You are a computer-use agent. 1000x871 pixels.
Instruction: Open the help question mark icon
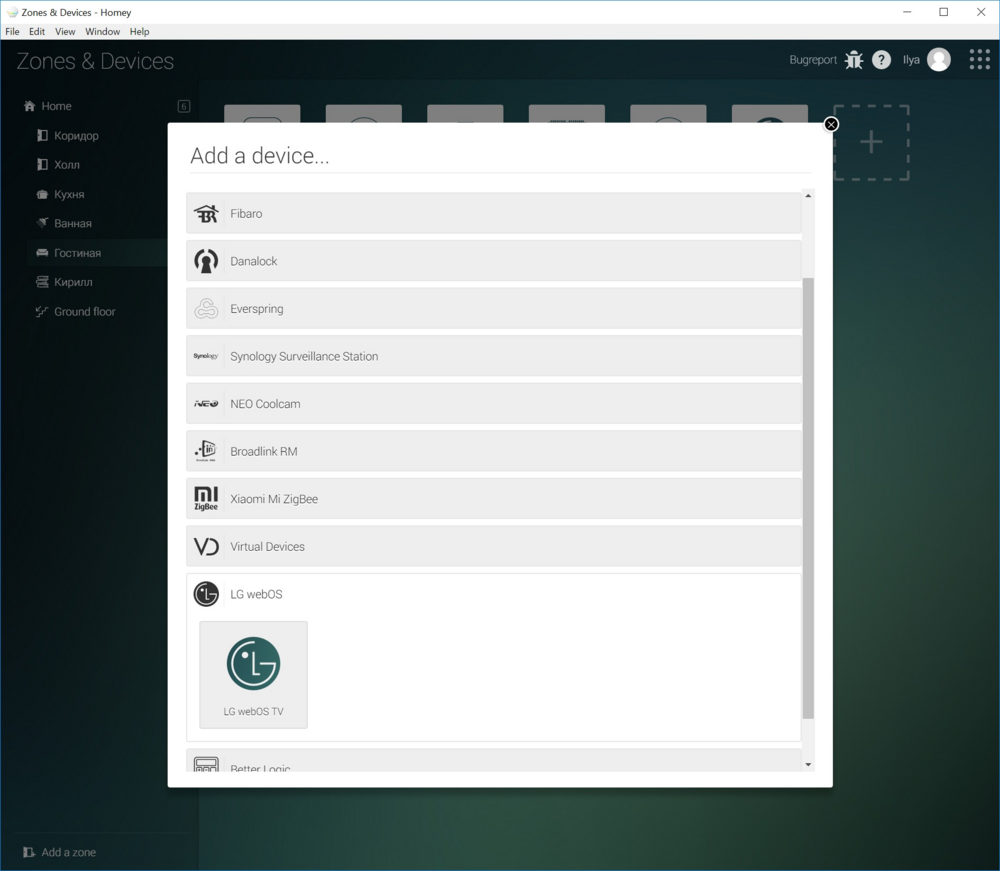tap(881, 60)
